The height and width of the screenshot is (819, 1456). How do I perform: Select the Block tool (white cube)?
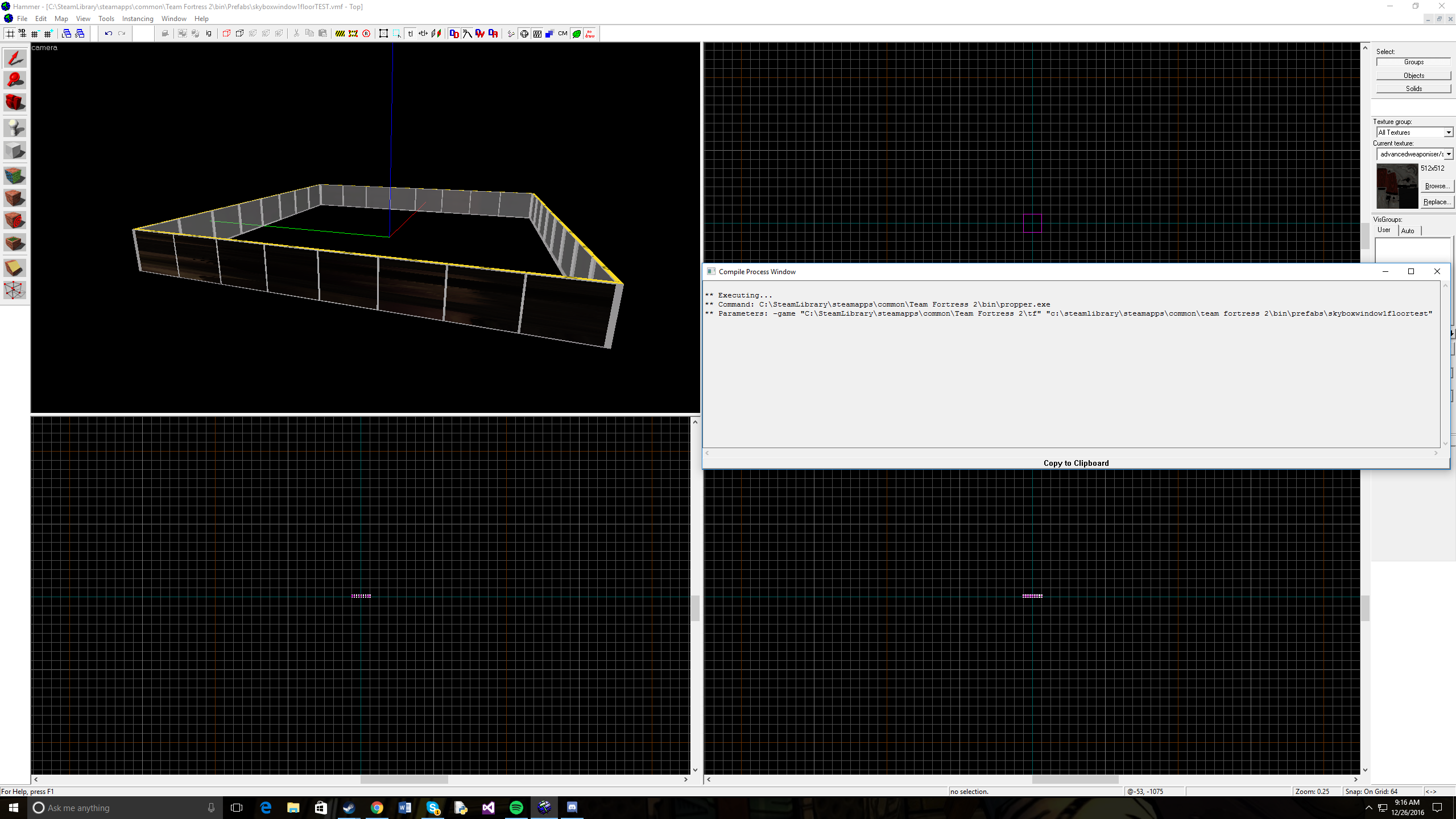pos(15,151)
